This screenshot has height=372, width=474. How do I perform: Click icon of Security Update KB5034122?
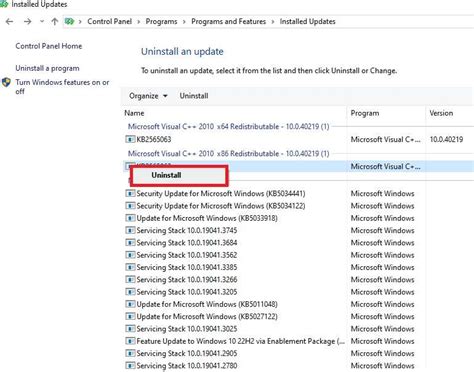(x=130, y=206)
